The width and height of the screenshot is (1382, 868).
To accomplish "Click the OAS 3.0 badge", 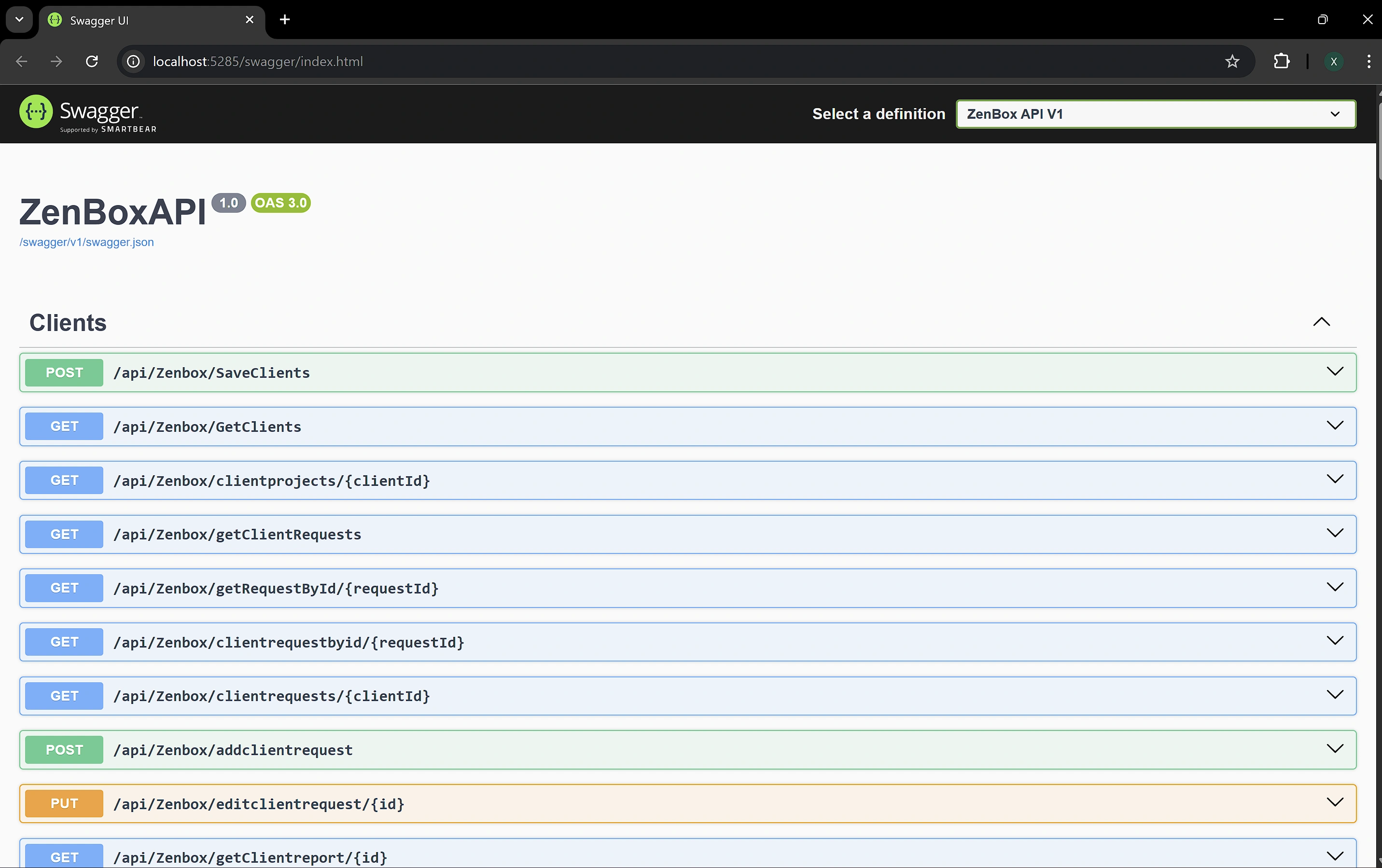I will 280,203.
